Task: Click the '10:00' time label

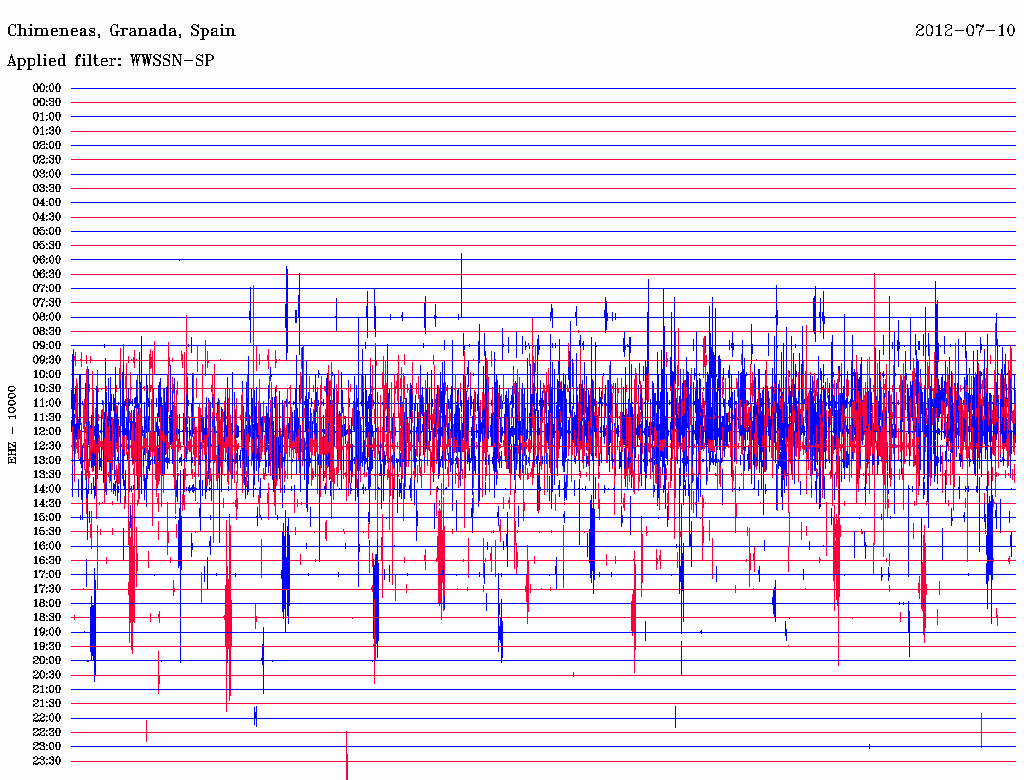Action: [x=46, y=374]
